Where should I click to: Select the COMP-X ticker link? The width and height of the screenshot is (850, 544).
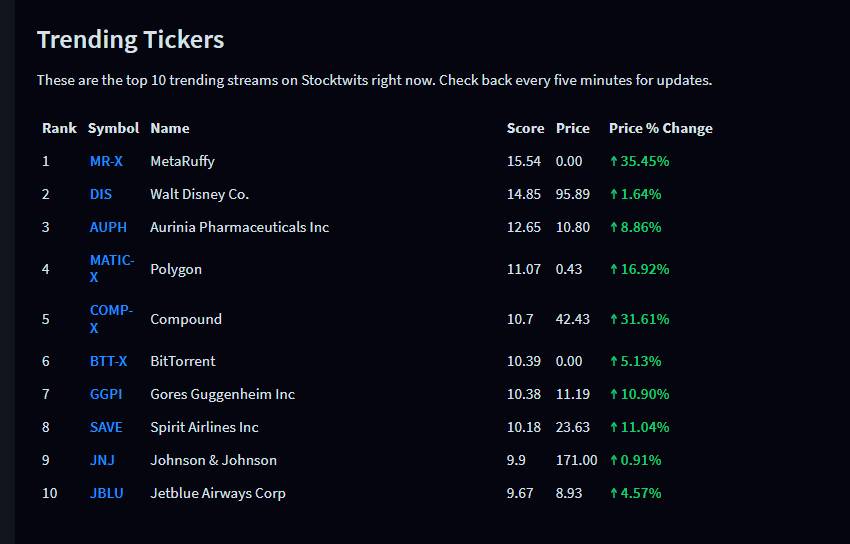[111, 319]
